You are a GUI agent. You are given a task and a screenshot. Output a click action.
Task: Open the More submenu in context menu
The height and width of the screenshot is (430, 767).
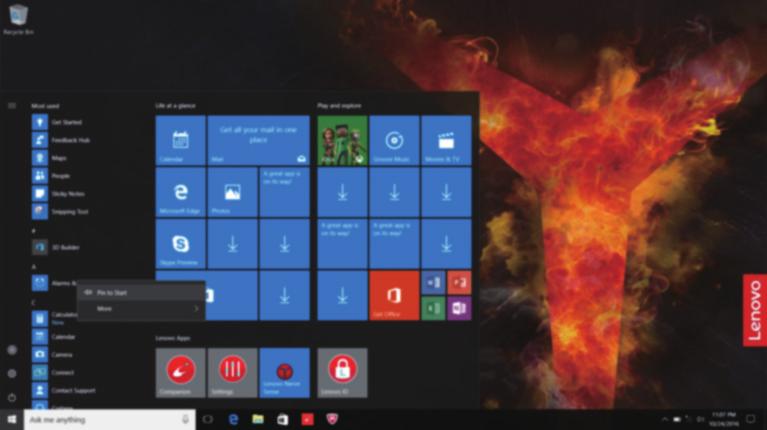[141, 309]
